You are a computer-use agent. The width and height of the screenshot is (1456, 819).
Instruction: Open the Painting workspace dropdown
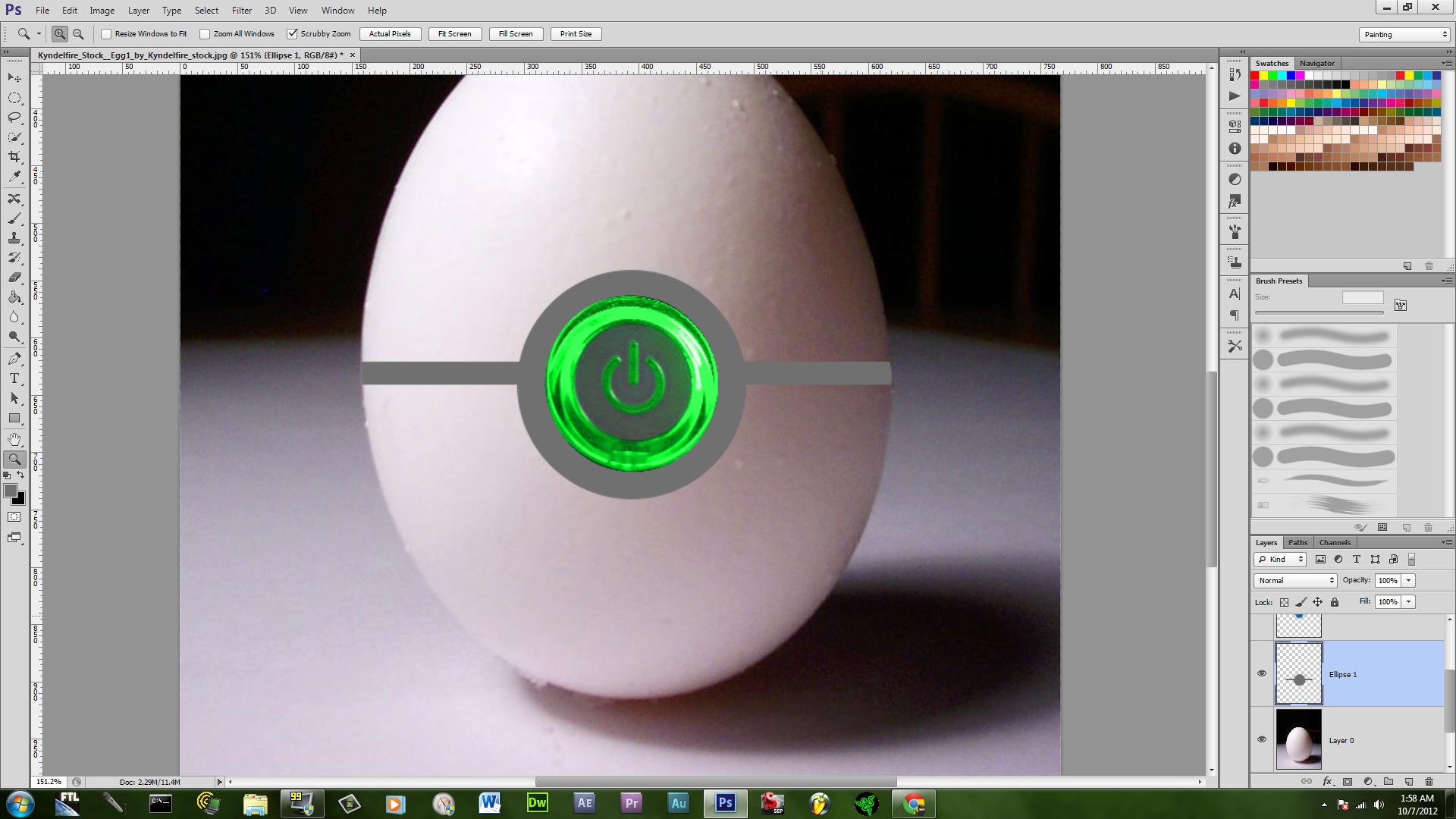(1404, 34)
